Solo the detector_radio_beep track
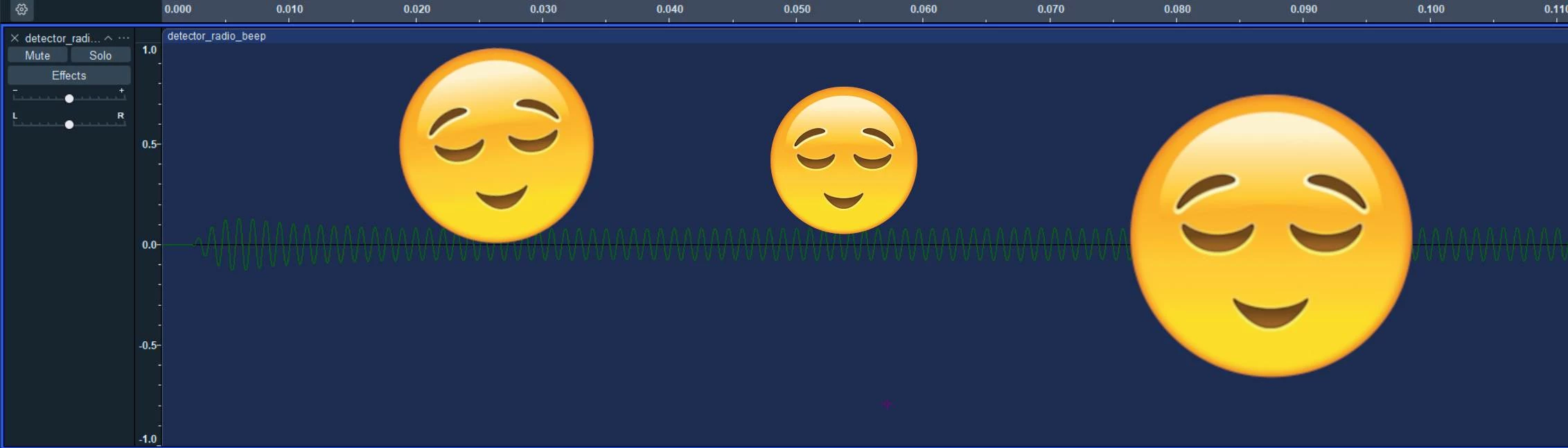Viewport: 1568px width, 448px height. tap(100, 55)
